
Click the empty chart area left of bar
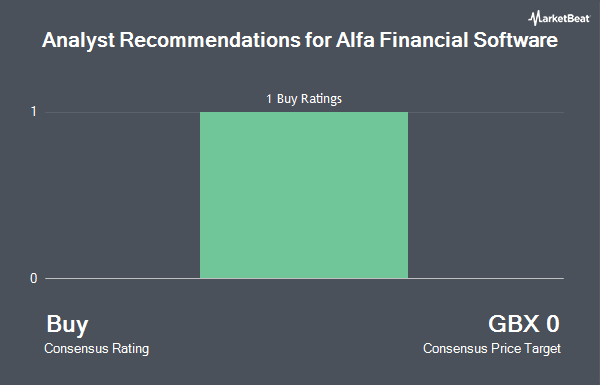coord(122,195)
